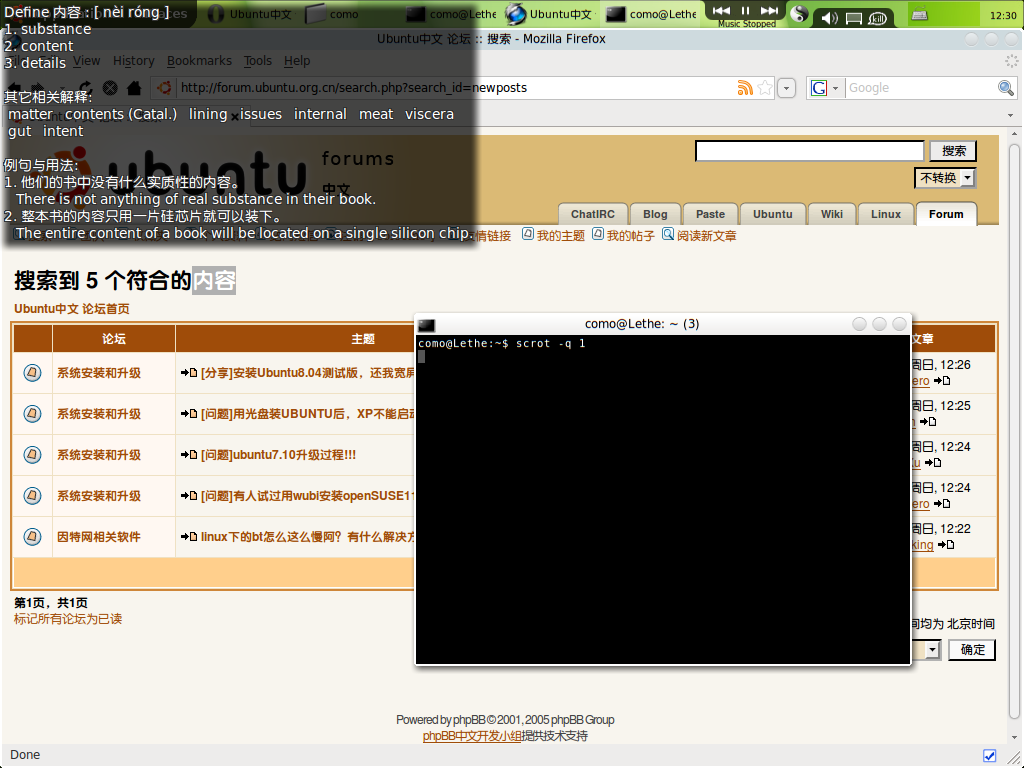The width and height of the screenshot is (1024, 768).
Task: Open the linux下的bt怎么这么慢 topic
Action: (x=308, y=537)
